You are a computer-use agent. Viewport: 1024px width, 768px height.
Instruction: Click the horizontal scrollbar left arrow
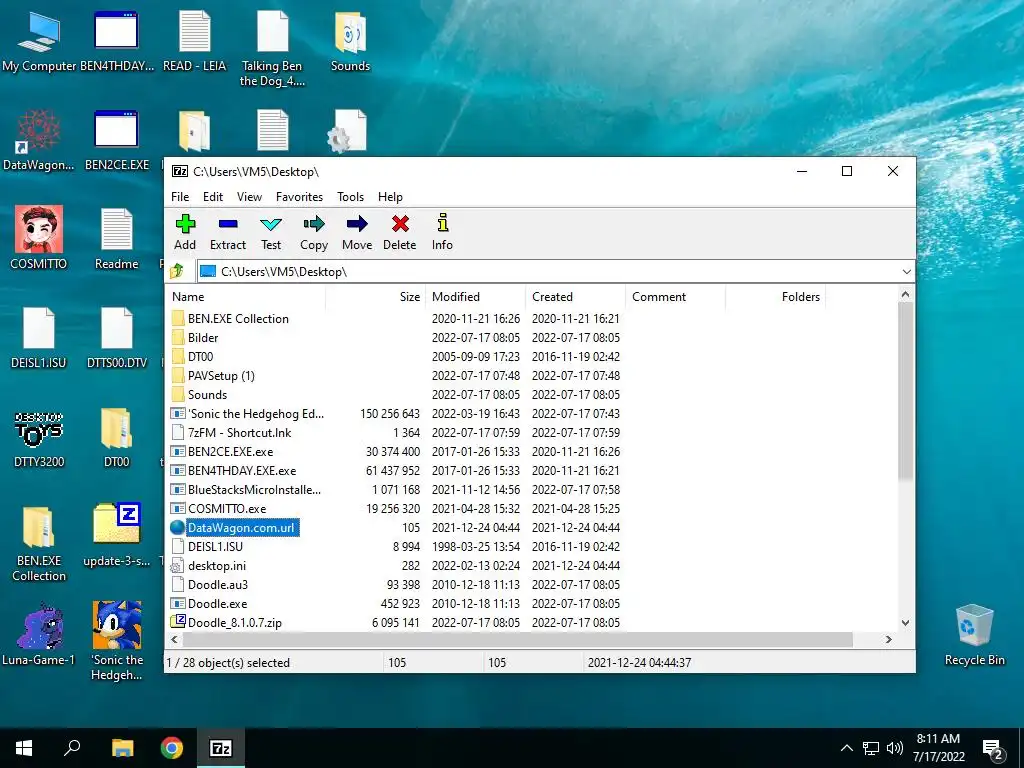click(x=174, y=639)
